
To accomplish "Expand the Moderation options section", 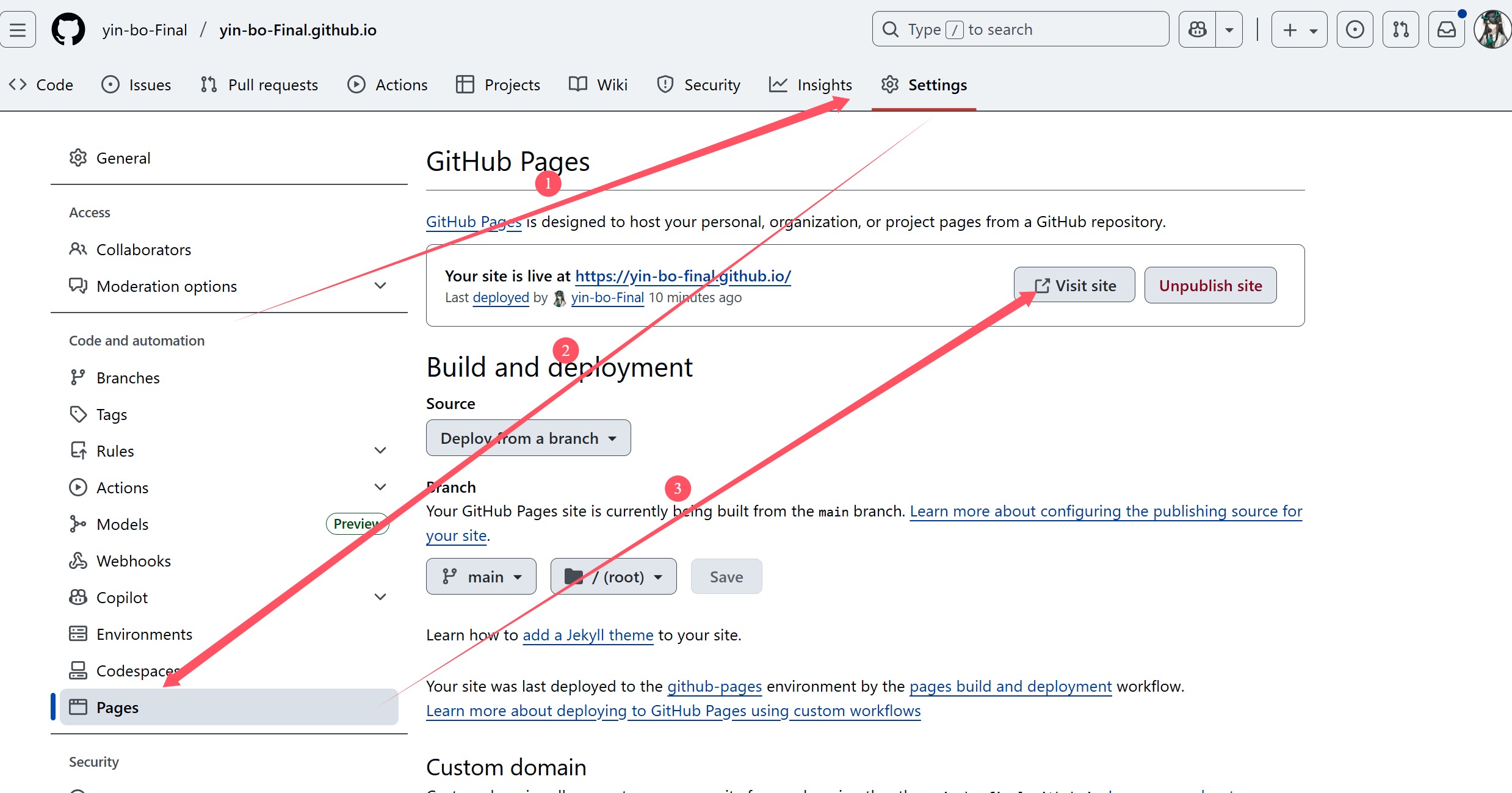I will [x=380, y=286].
